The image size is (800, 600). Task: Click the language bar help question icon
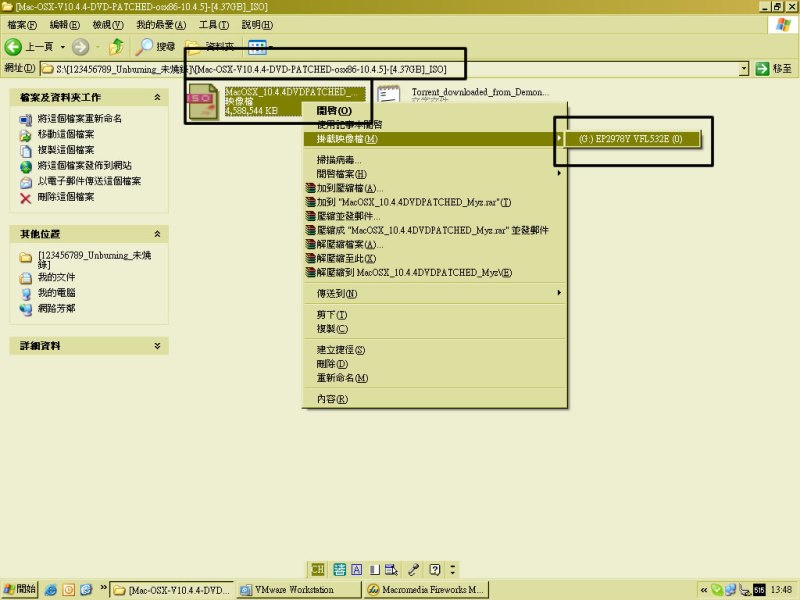[x=435, y=569]
